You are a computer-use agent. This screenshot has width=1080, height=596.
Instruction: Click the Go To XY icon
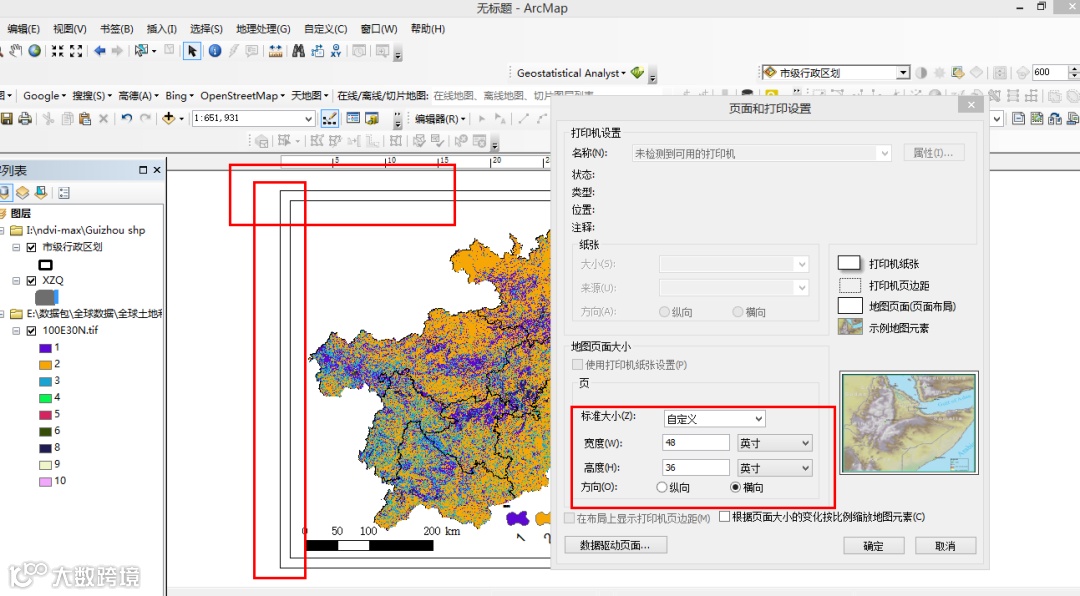coord(335,51)
